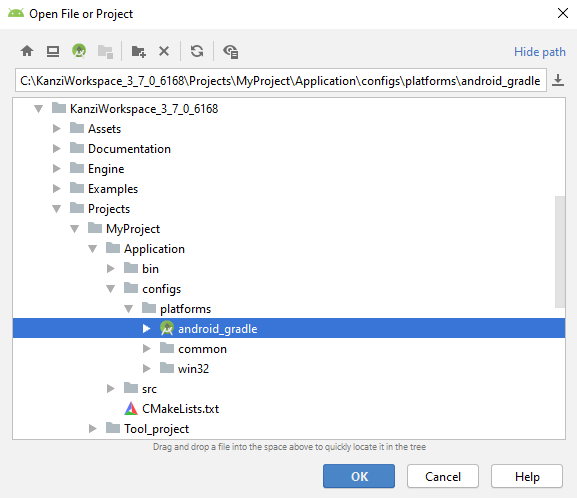Expand the Examples folder arrow
The height and width of the screenshot is (498, 577).
click(56, 188)
